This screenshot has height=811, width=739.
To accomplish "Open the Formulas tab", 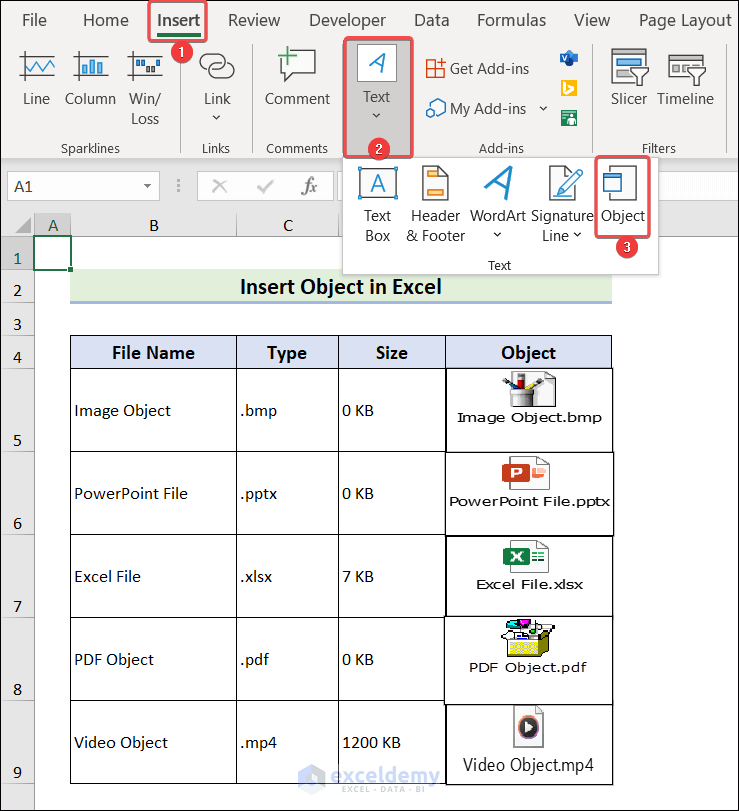I will pyautogui.click(x=511, y=20).
